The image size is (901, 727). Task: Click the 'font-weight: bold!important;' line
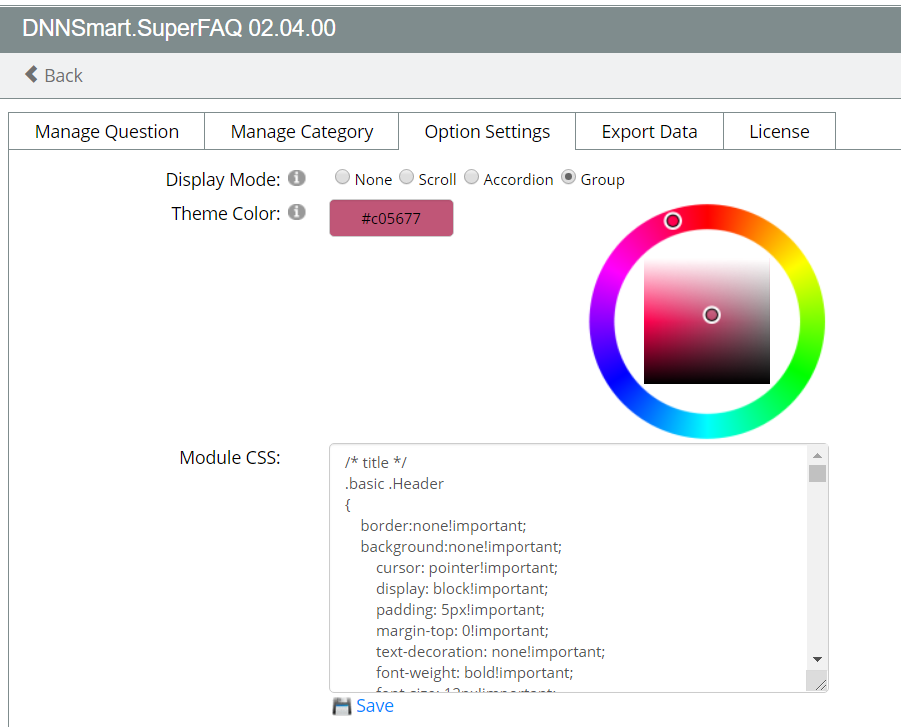tap(475, 673)
